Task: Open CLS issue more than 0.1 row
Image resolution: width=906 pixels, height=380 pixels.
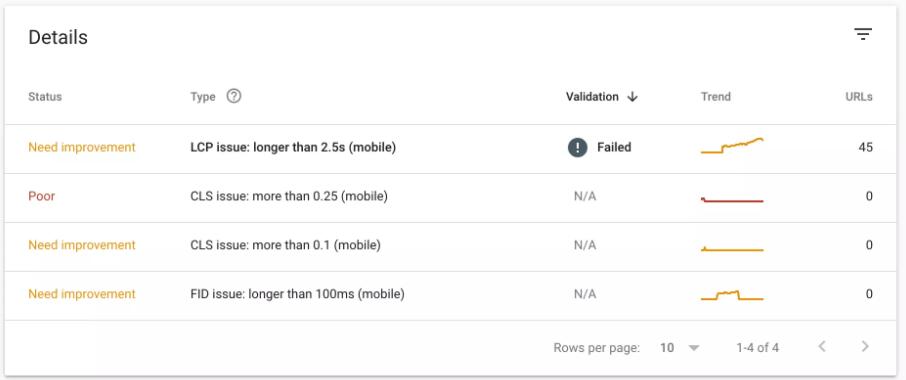Action: point(451,247)
